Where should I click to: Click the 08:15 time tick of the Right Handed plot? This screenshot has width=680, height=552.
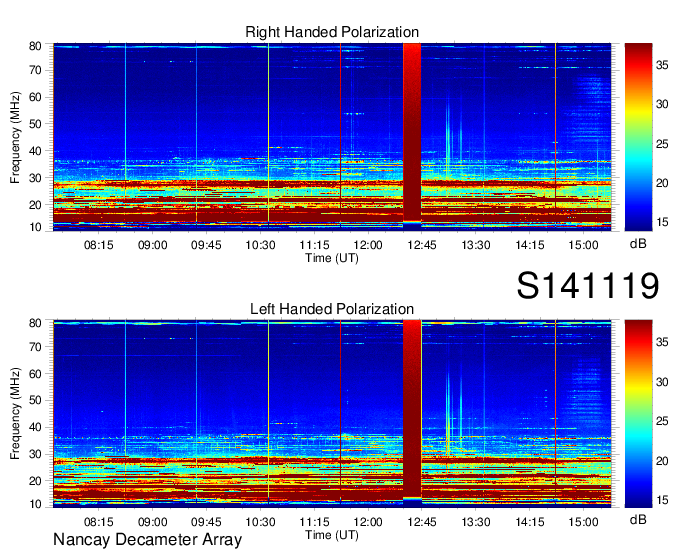[98, 245]
